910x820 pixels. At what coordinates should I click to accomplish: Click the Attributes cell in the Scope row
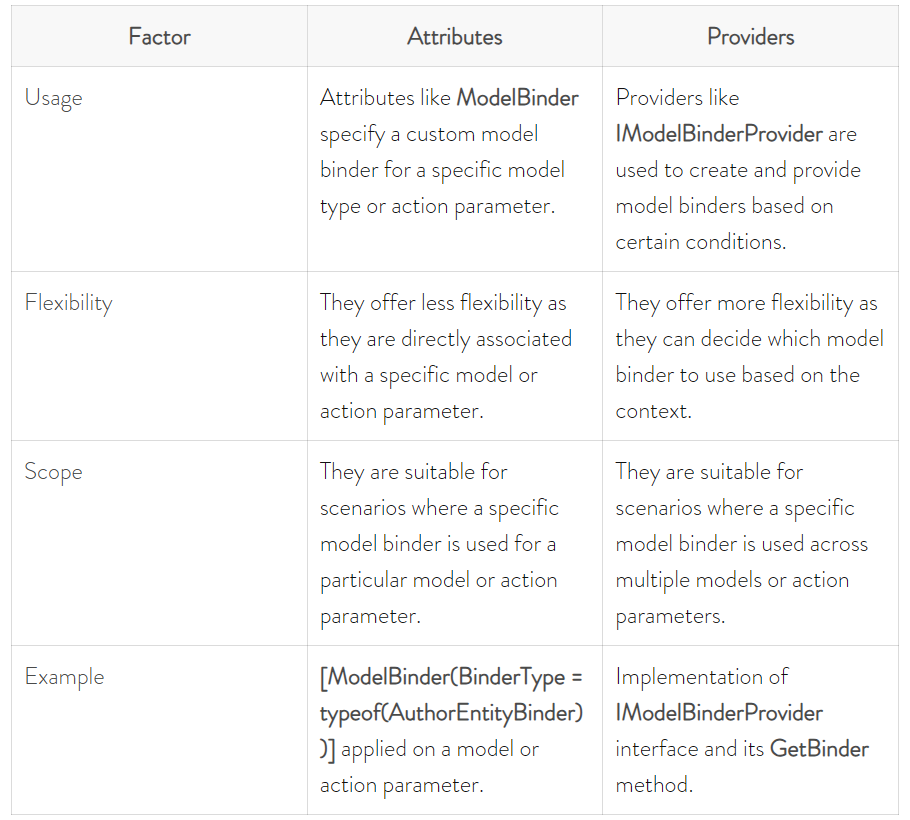point(454,543)
